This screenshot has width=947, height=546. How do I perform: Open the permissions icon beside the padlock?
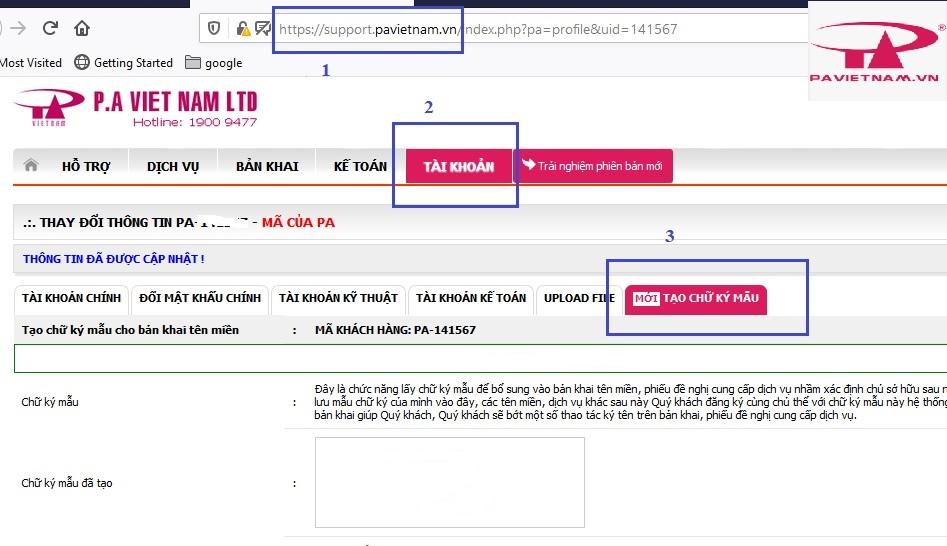(x=262, y=28)
